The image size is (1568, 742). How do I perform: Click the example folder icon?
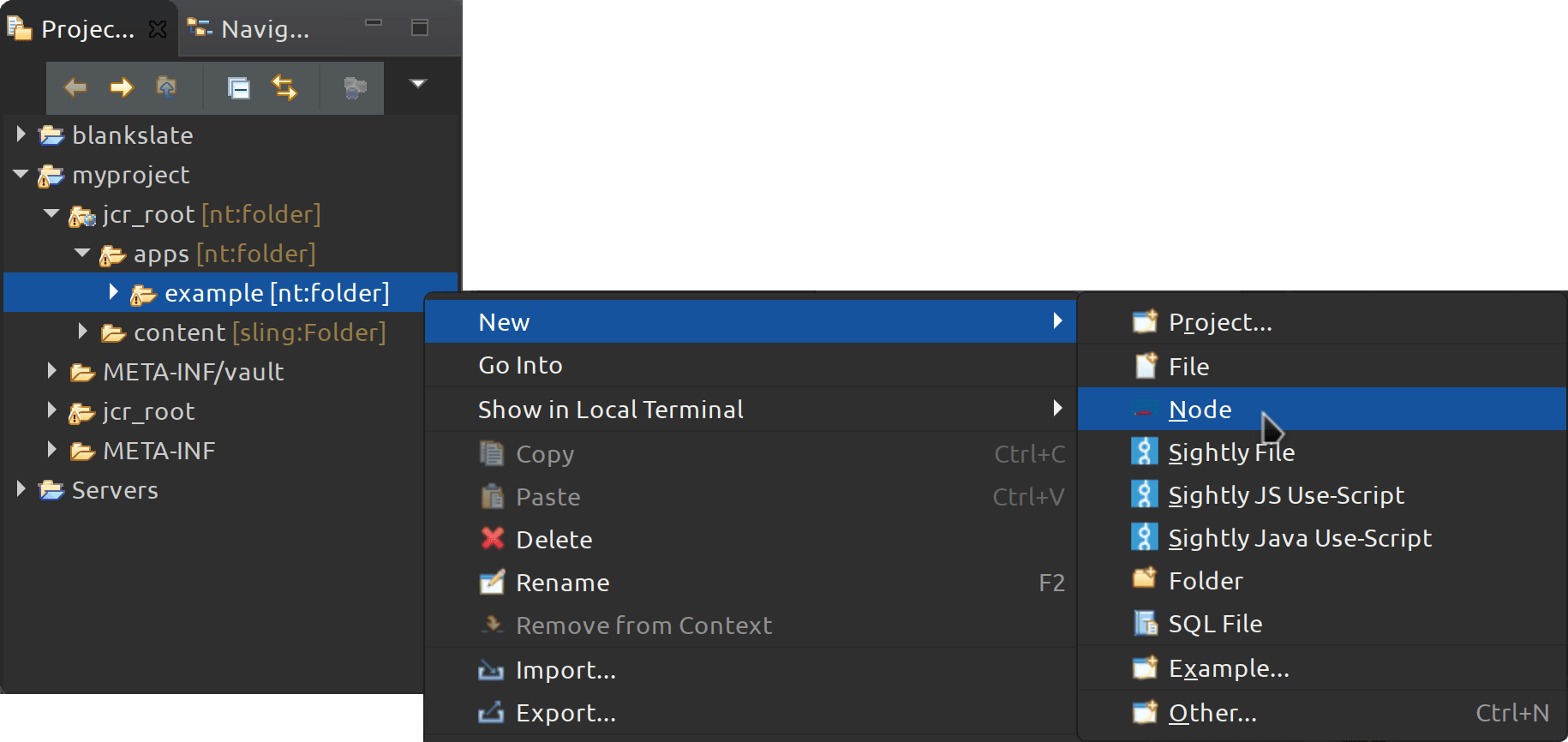[143, 295]
